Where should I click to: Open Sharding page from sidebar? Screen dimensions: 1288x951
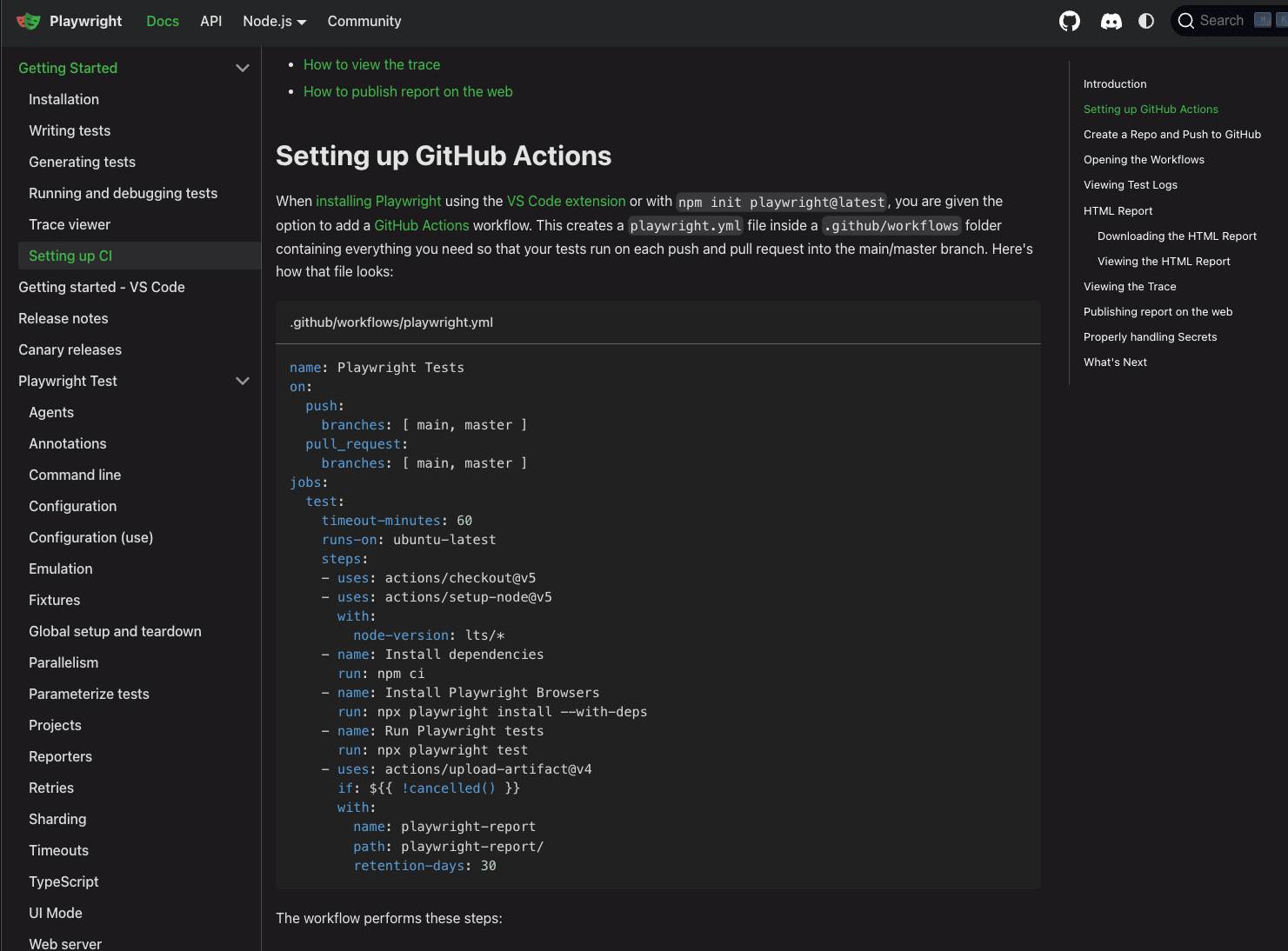pyautogui.click(x=57, y=819)
